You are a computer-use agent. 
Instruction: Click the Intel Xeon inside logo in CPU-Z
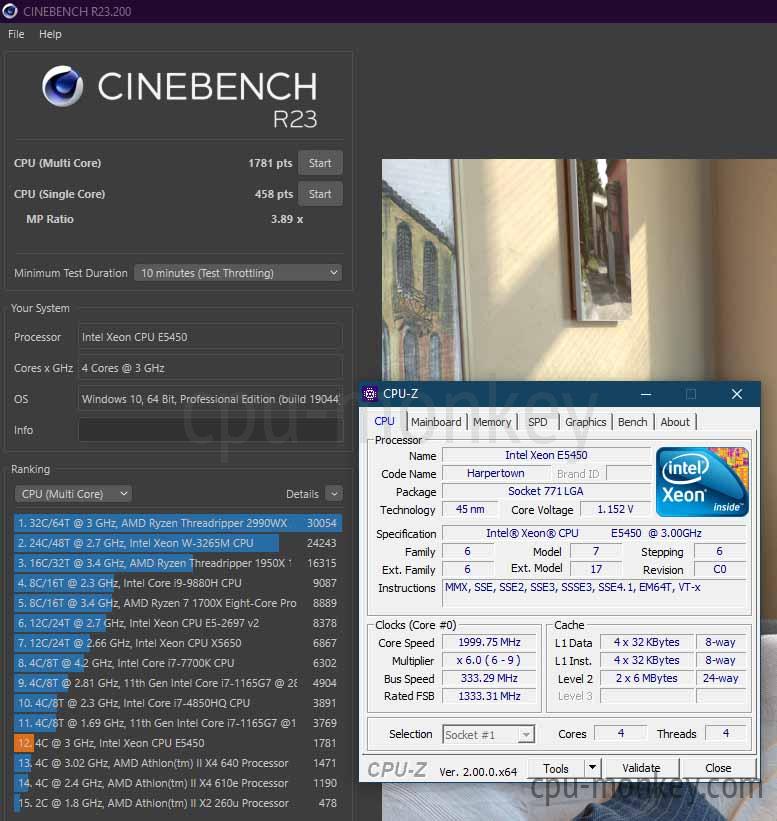(x=702, y=482)
